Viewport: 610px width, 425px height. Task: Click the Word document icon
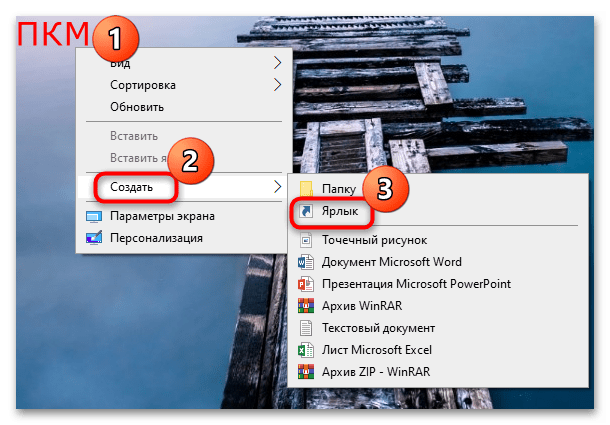pos(306,262)
